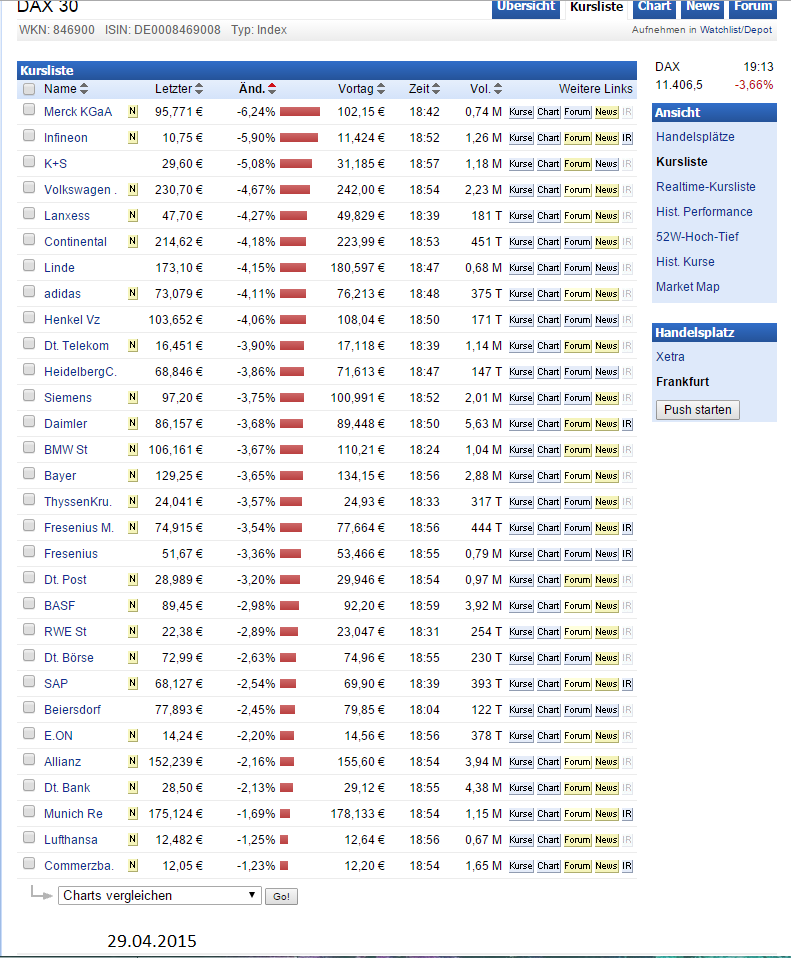The image size is (791, 958).
Task: Click the N badge beside Allianz
Action: click(133, 761)
